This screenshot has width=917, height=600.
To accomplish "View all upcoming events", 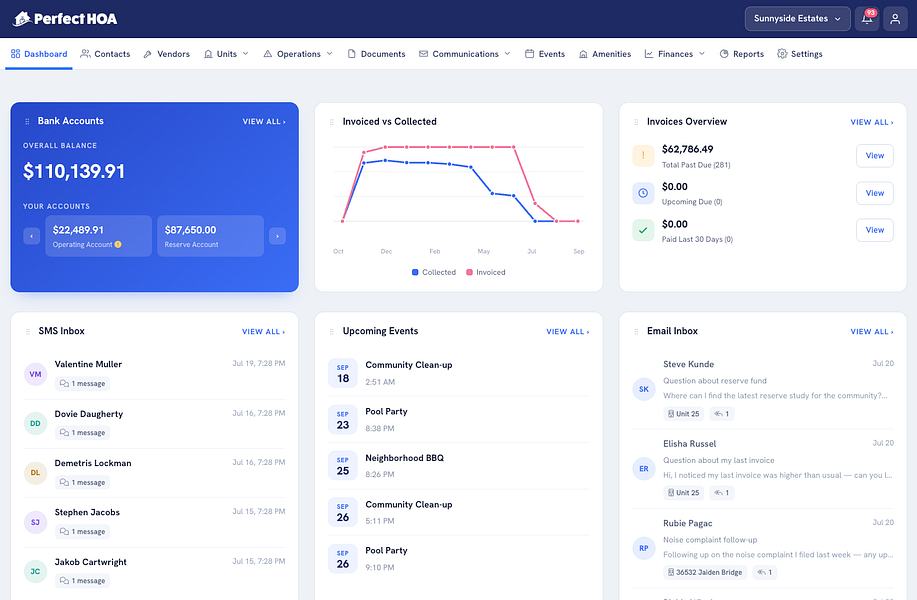I will (x=568, y=332).
